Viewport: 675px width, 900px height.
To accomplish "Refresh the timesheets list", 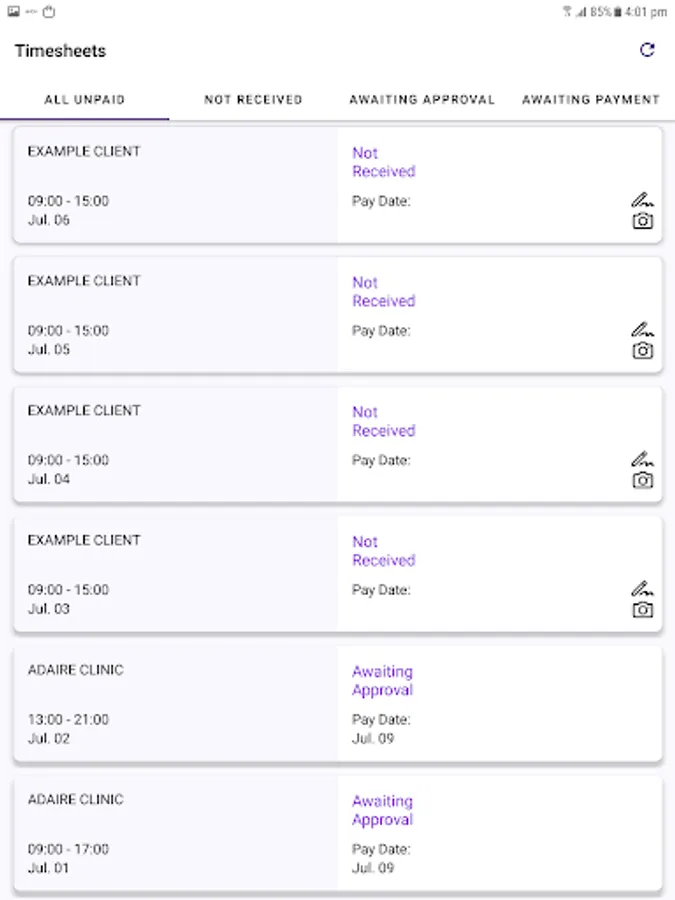I will (x=647, y=50).
